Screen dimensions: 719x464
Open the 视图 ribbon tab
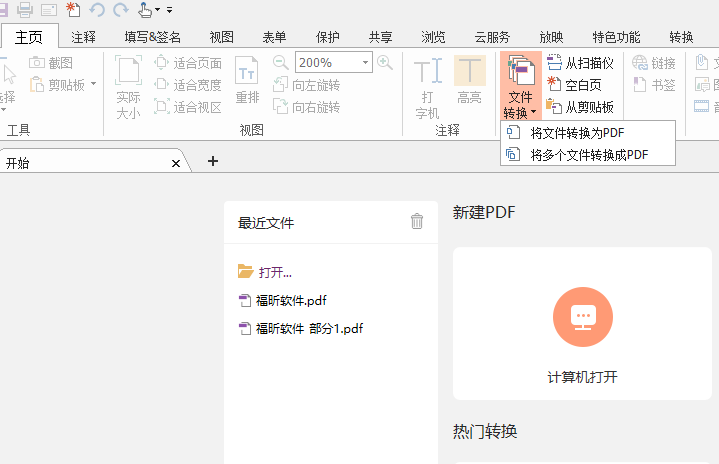[x=222, y=37]
